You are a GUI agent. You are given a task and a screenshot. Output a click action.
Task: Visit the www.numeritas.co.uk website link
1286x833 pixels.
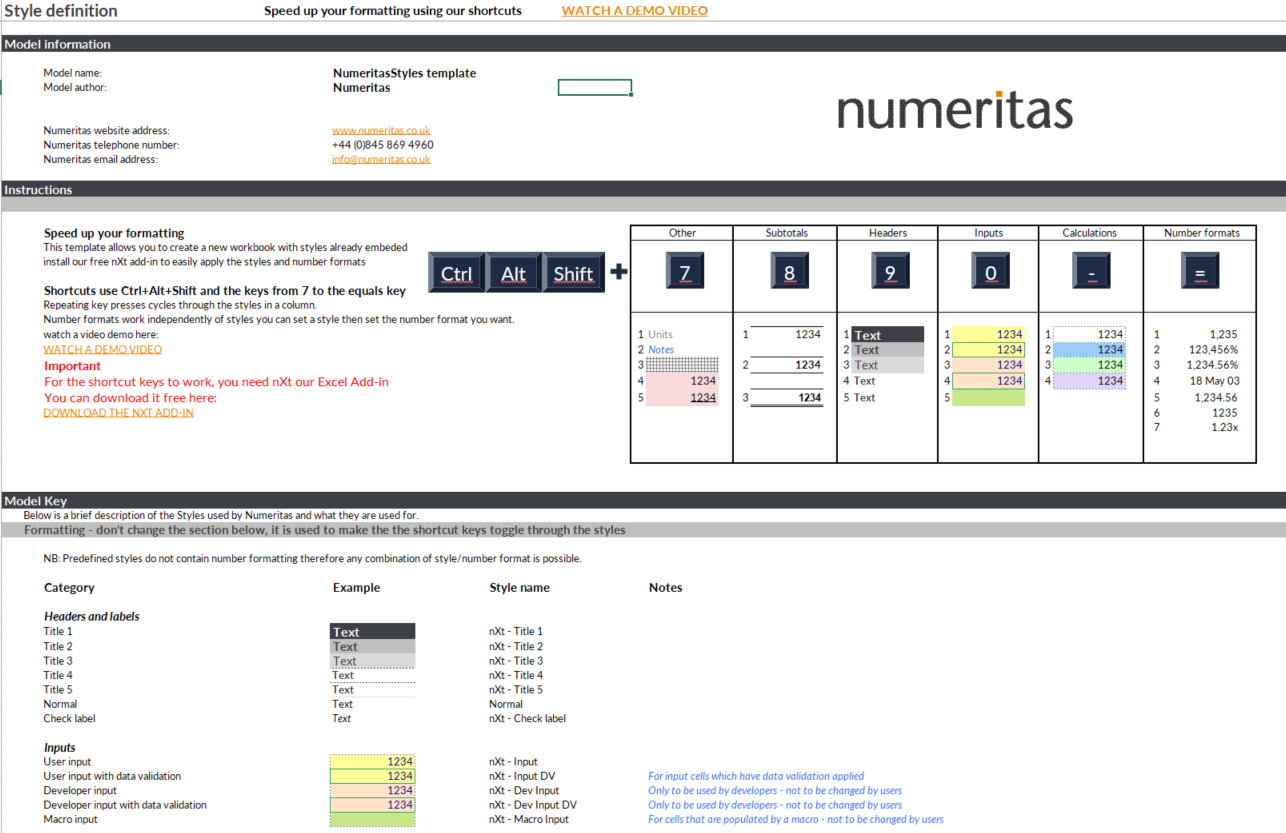coord(381,130)
